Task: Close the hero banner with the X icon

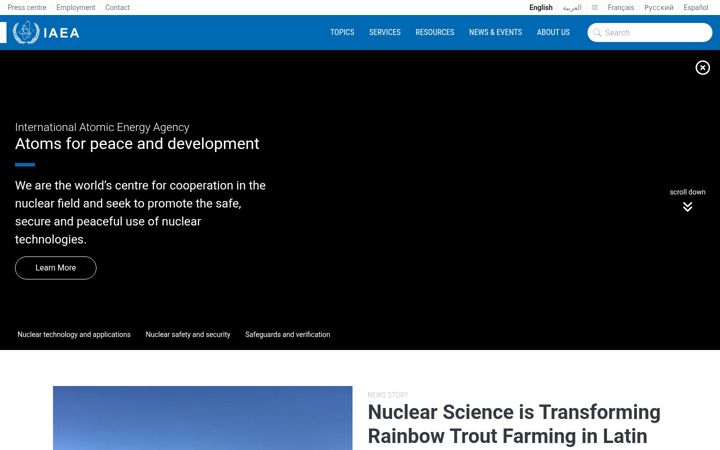Action: (x=702, y=68)
